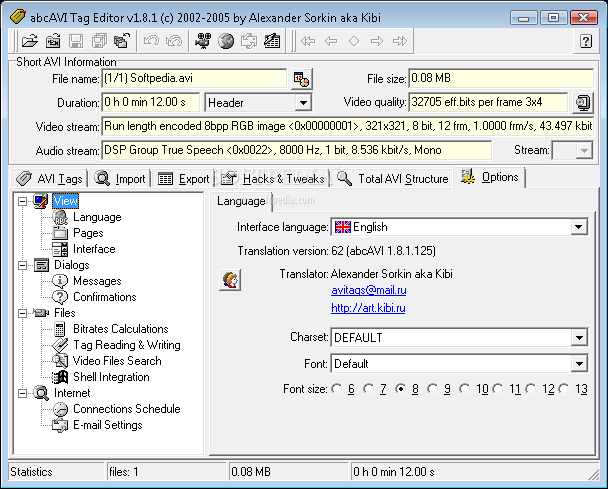Select Interface in the options tree
The image size is (608, 489).
94,249
